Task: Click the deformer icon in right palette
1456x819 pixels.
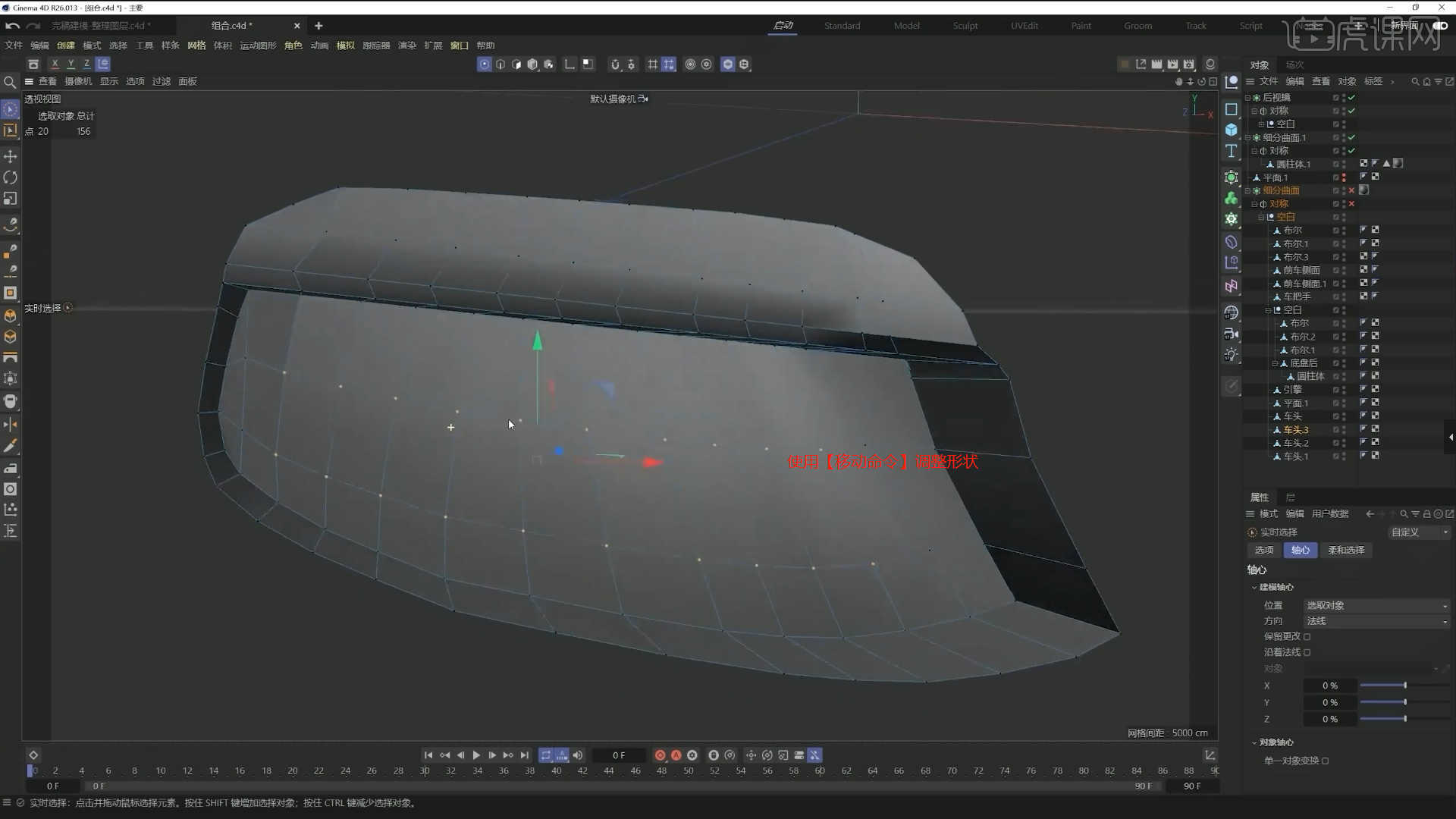Action: (x=1231, y=242)
